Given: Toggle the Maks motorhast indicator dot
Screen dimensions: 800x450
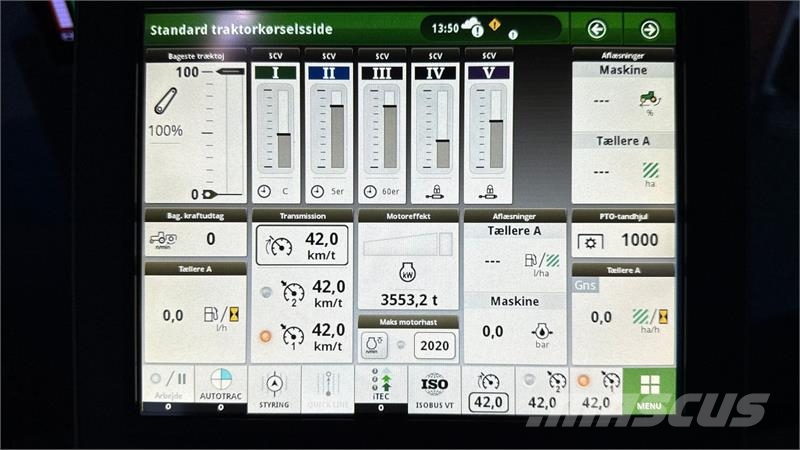Looking at the screenshot, I should (401, 345).
